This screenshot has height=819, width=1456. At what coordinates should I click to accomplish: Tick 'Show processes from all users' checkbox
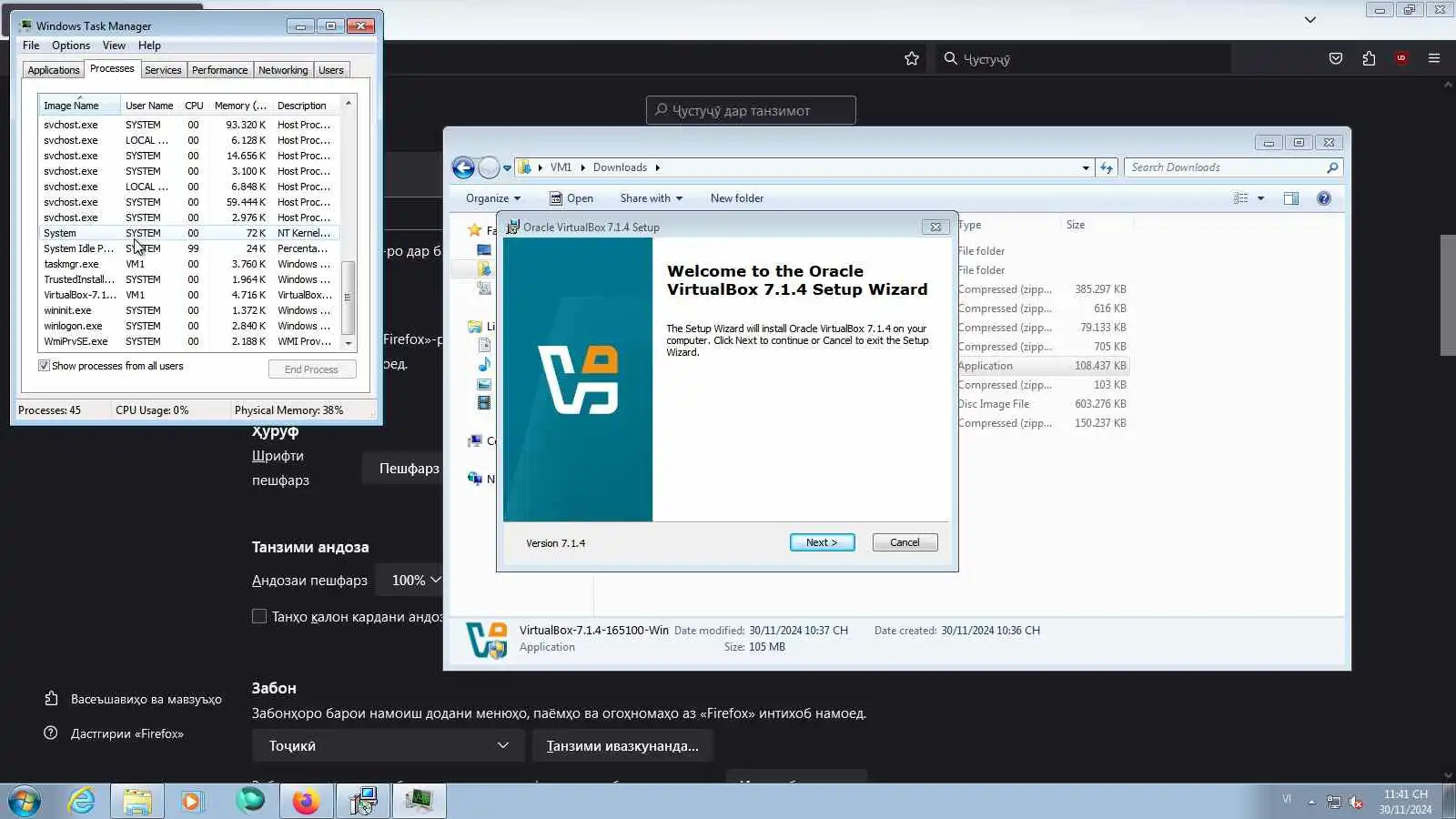coord(44,366)
